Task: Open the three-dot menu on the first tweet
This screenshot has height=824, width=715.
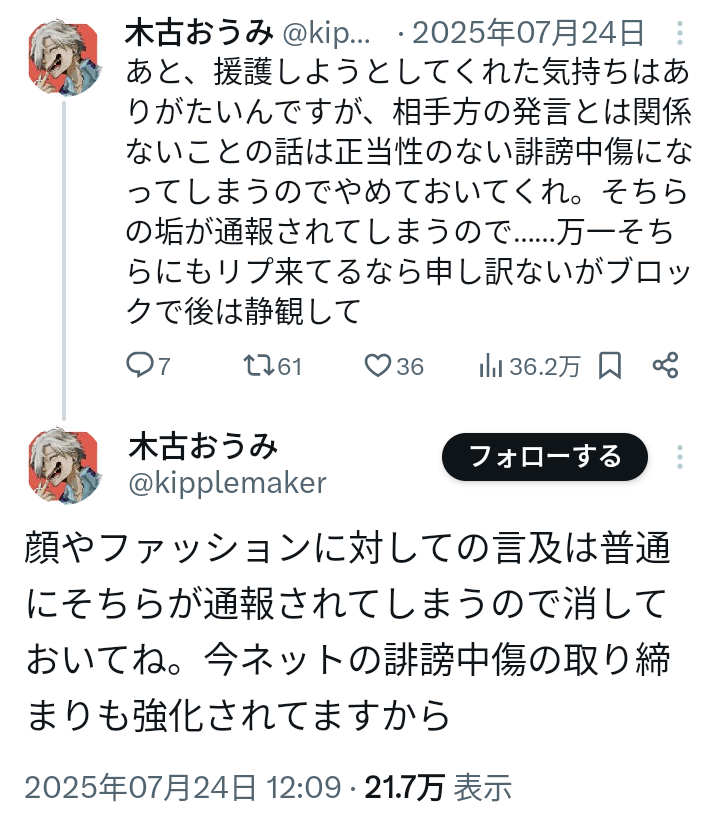Action: (680, 34)
